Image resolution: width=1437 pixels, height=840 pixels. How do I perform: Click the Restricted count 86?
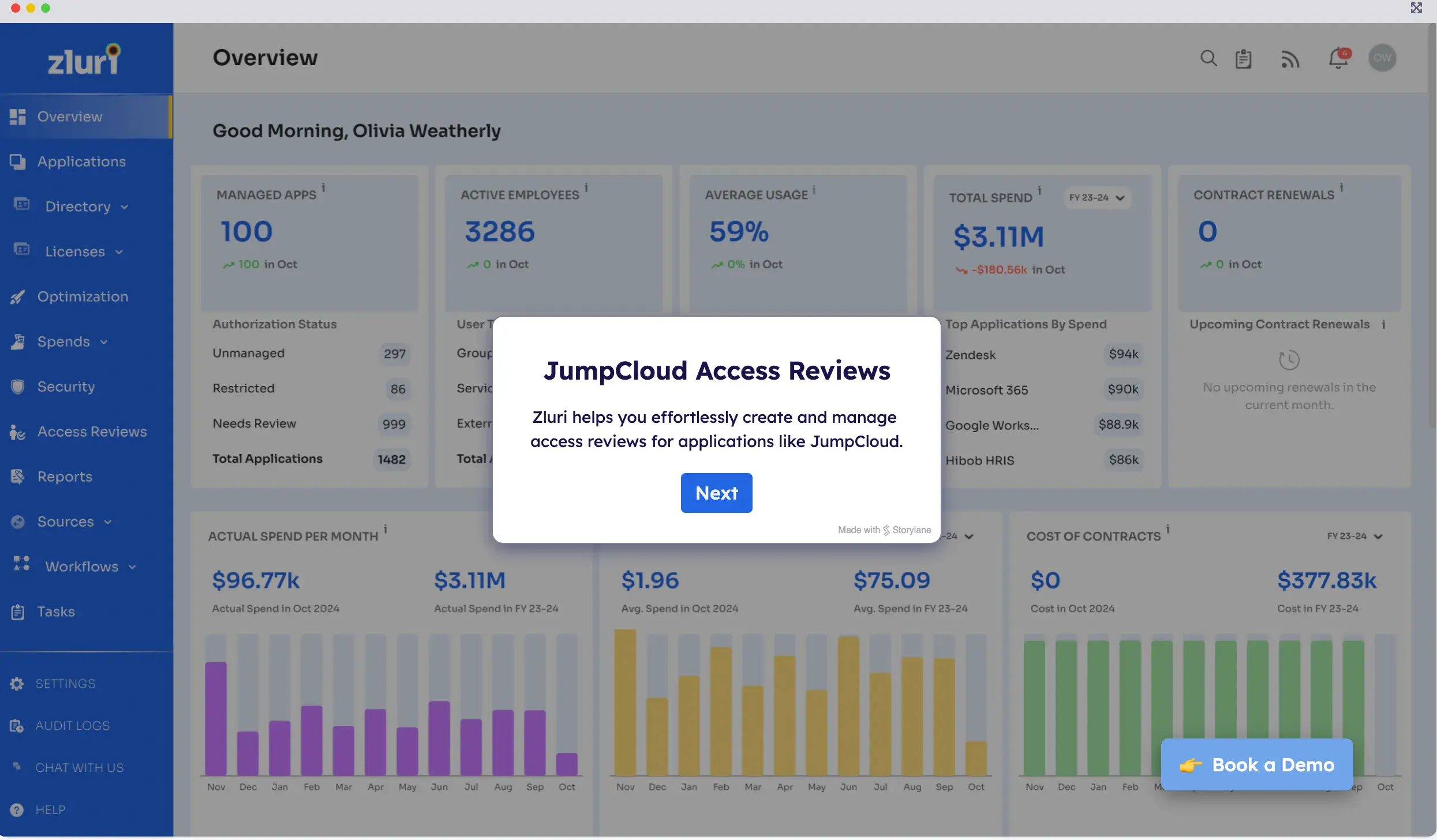coord(398,389)
